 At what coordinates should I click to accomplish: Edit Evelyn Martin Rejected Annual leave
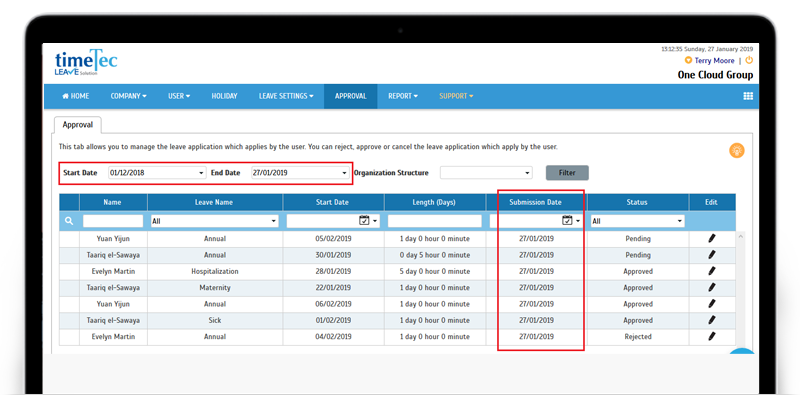(712, 336)
